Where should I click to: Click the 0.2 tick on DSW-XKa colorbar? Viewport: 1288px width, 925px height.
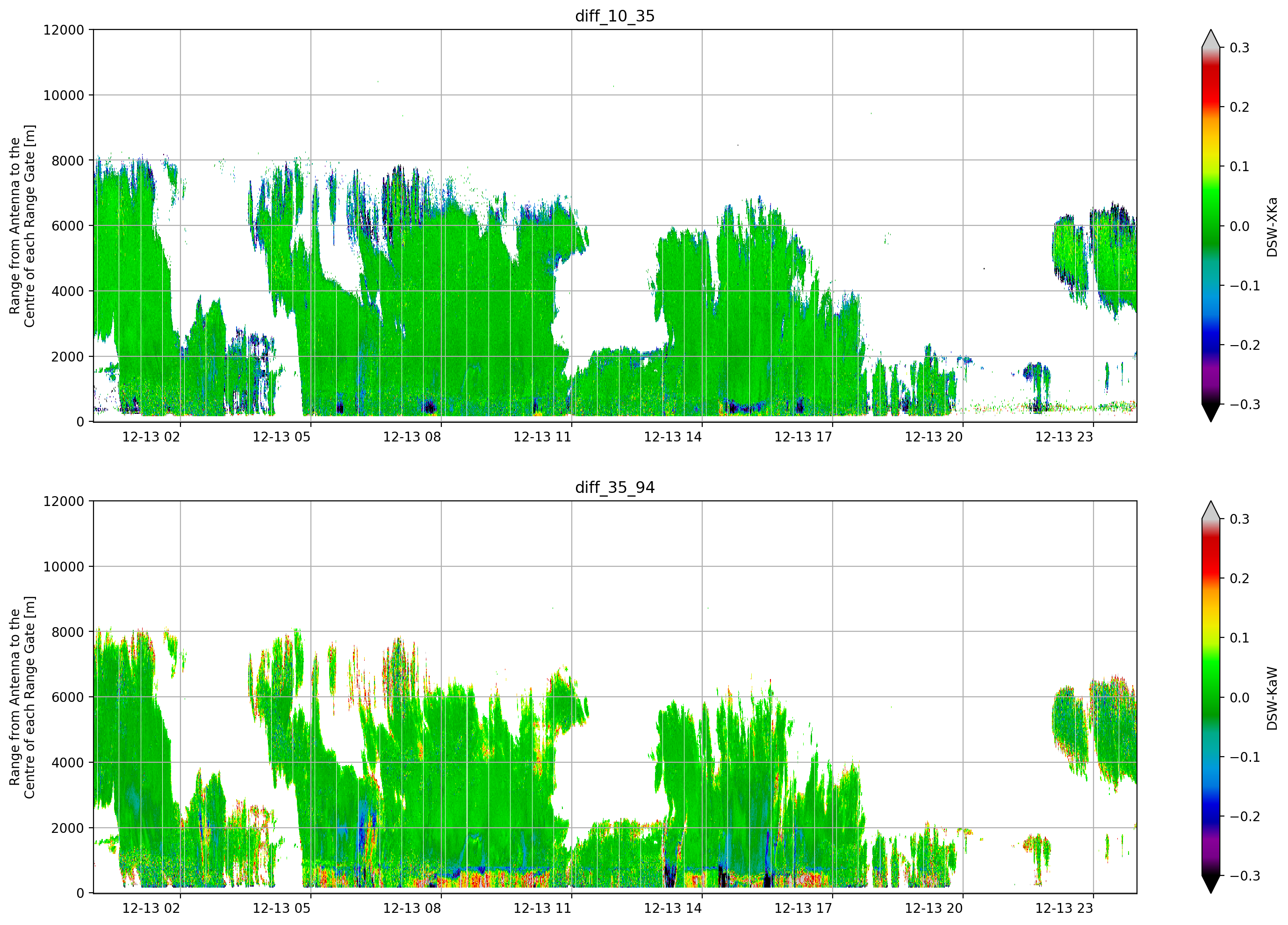pyautogui.click(x=1240, y=108)
